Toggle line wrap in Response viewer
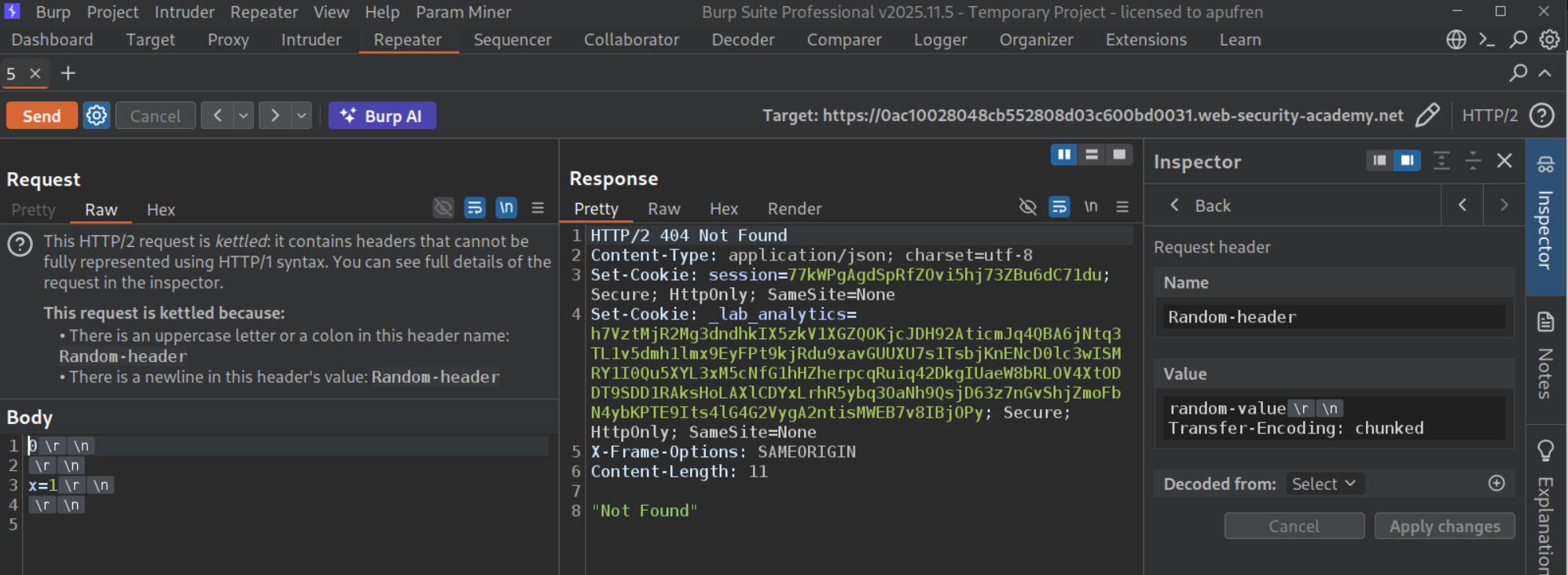The image size is (1568, 575). pyautogui.click(x=1059, y=207)
